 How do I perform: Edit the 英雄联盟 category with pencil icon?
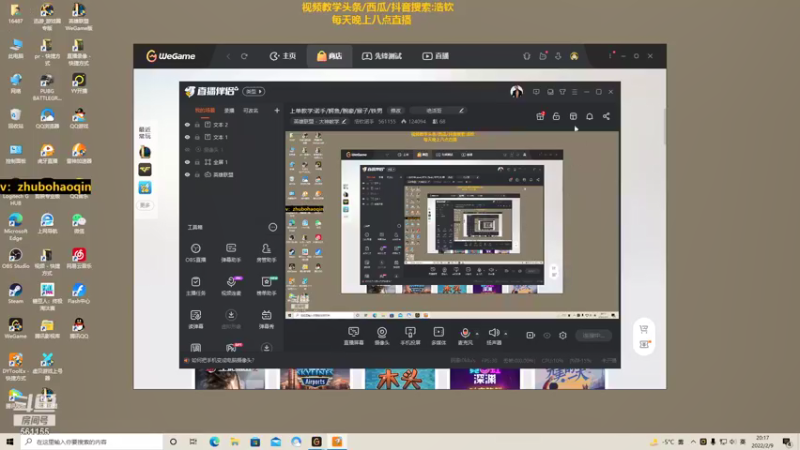pyautogui.click(x=344, y=122)
